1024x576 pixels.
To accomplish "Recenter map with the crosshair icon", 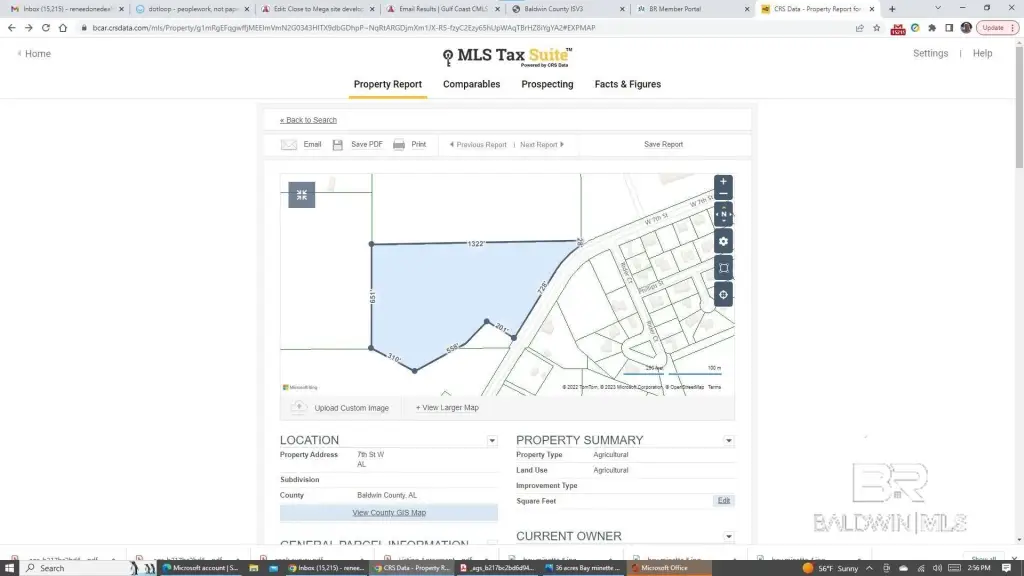I will click(723, 294).
